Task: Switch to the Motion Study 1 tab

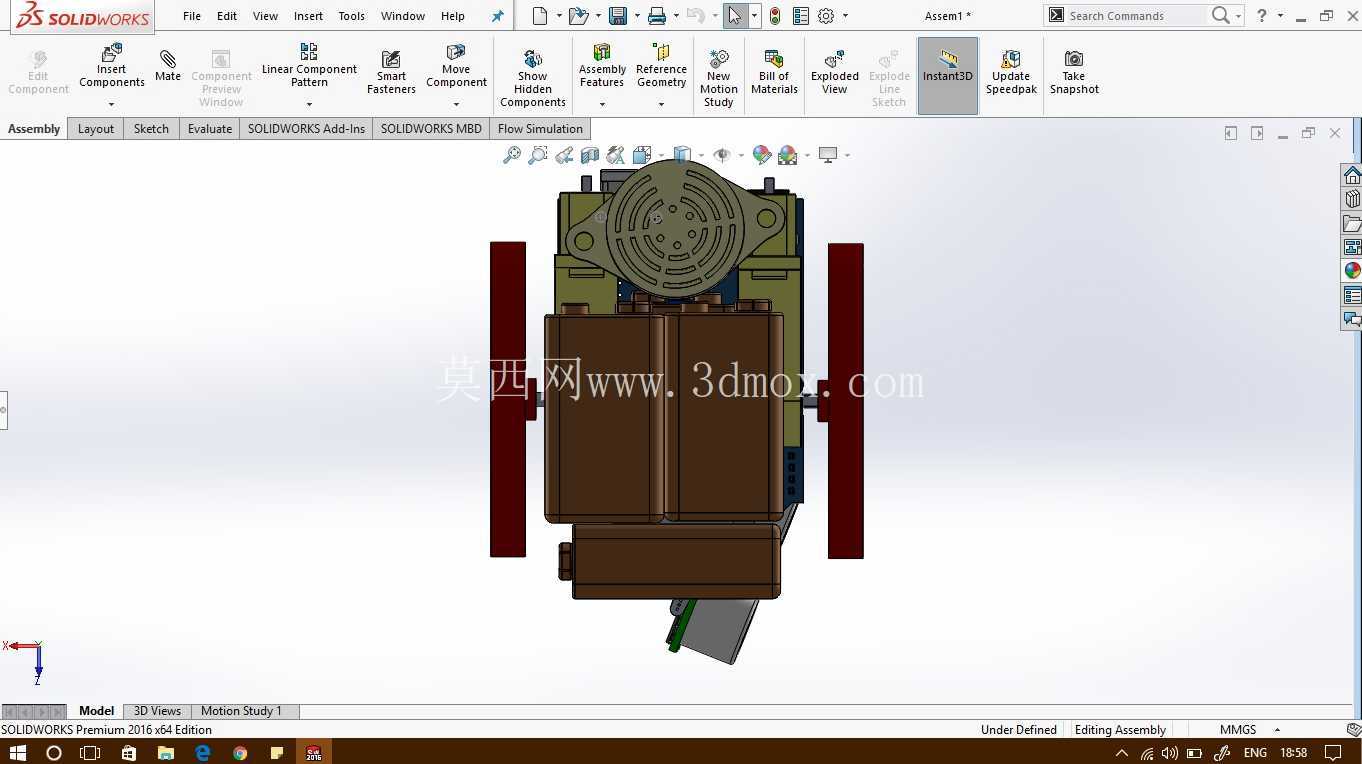Action: click(x=241, y=711)
